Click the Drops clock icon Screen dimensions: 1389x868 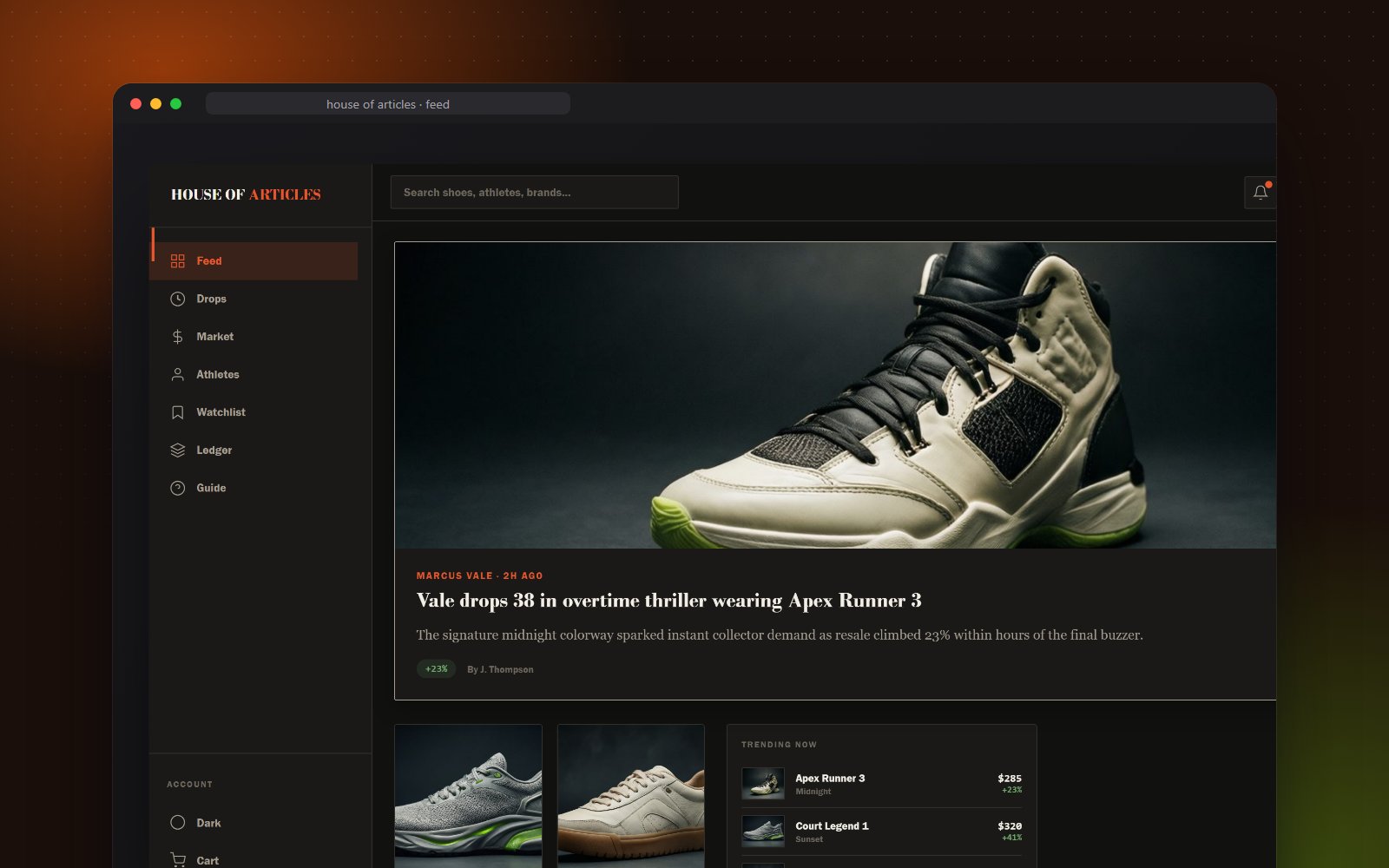point(178,299)
